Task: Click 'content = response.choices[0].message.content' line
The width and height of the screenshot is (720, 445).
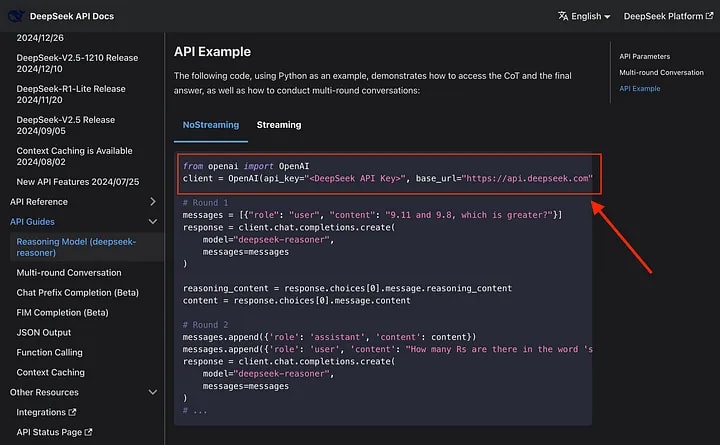Action: [297, 301]
